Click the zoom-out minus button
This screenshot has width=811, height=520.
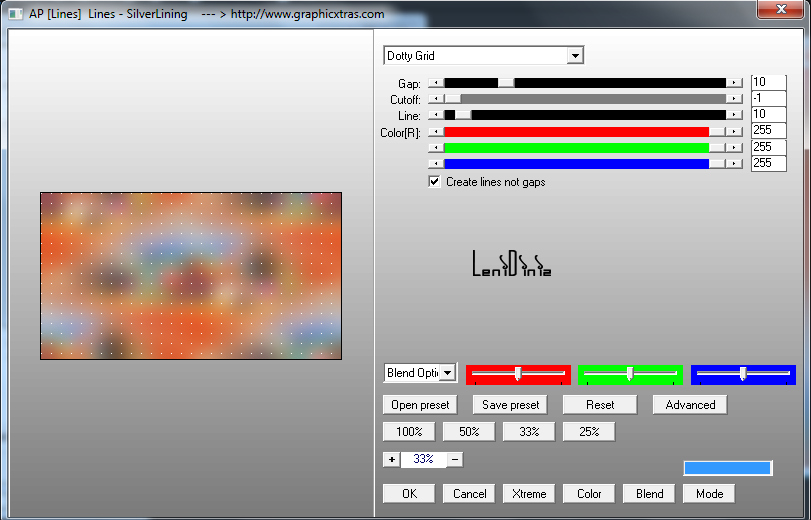(x=454, y=459)
